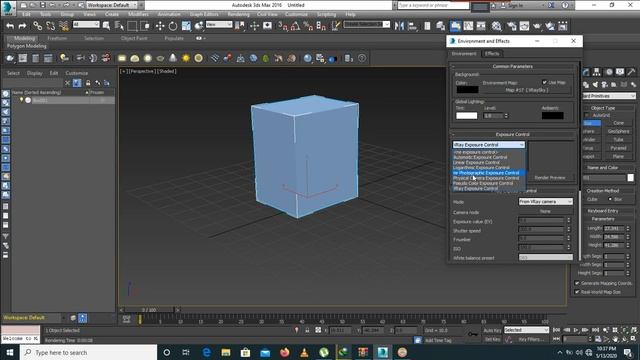
Task: Toggle the Set Key mode button
Action: click(492, 339)
